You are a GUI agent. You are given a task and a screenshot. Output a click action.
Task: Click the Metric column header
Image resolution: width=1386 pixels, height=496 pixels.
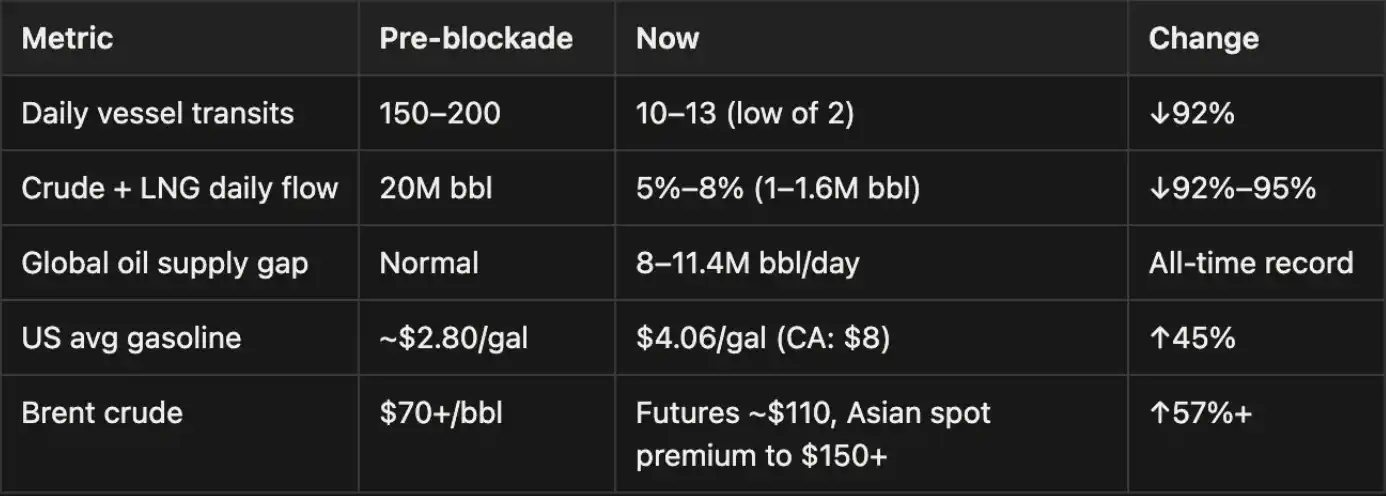coord(67,38)
